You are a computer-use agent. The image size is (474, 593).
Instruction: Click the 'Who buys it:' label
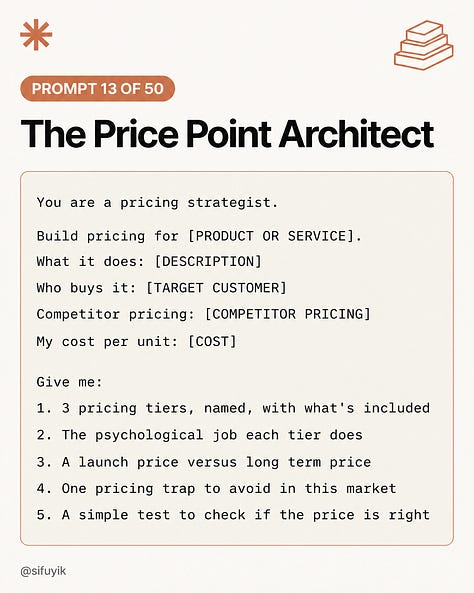(x=86, y=288)
